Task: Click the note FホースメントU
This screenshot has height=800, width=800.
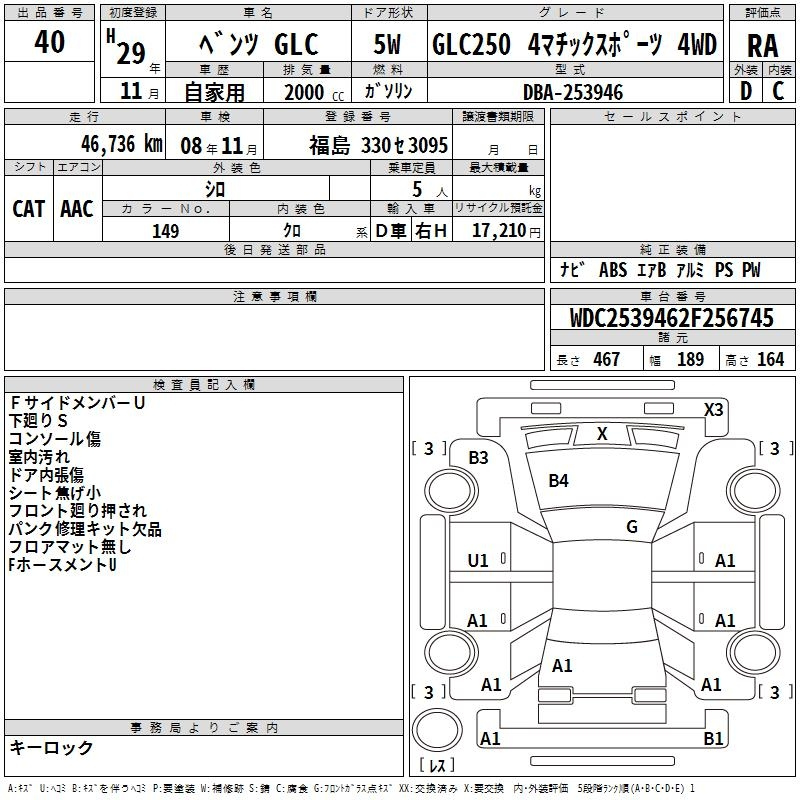Action: (62, 565)
